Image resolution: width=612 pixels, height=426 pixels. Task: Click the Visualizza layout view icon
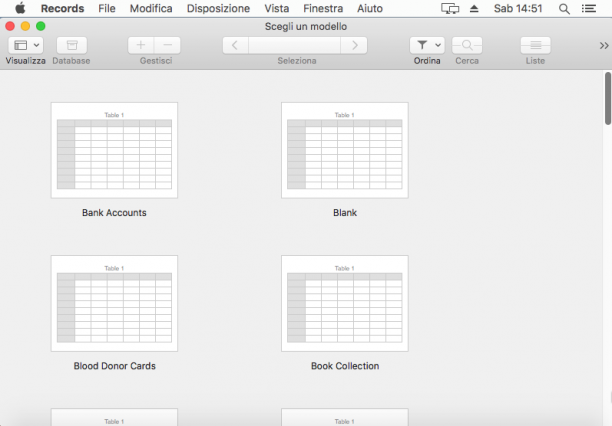click(x=21, y=45)
